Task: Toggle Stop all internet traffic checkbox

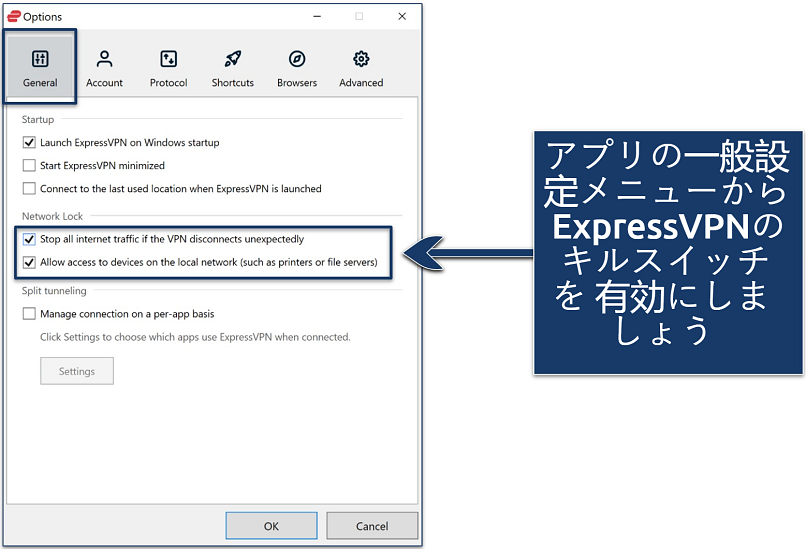Action: coord(29,239)
